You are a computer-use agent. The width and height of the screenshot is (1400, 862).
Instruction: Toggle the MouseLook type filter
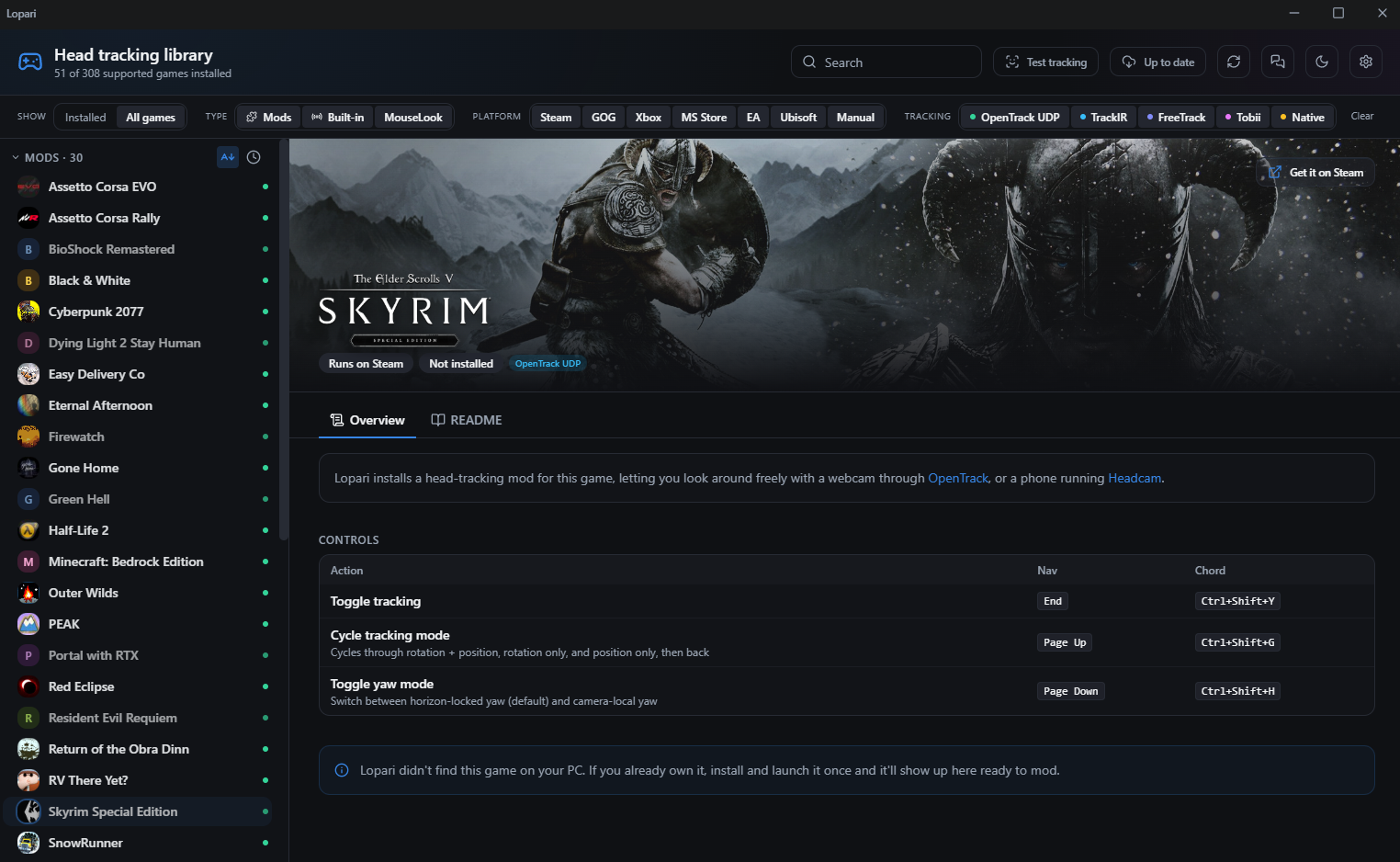pos(413,118)
